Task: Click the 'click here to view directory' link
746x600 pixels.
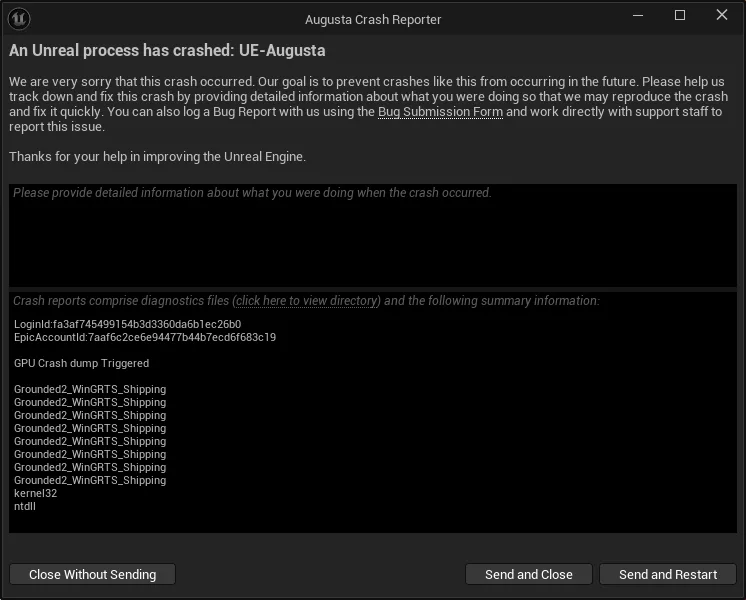Action: (x=307, y=301)
